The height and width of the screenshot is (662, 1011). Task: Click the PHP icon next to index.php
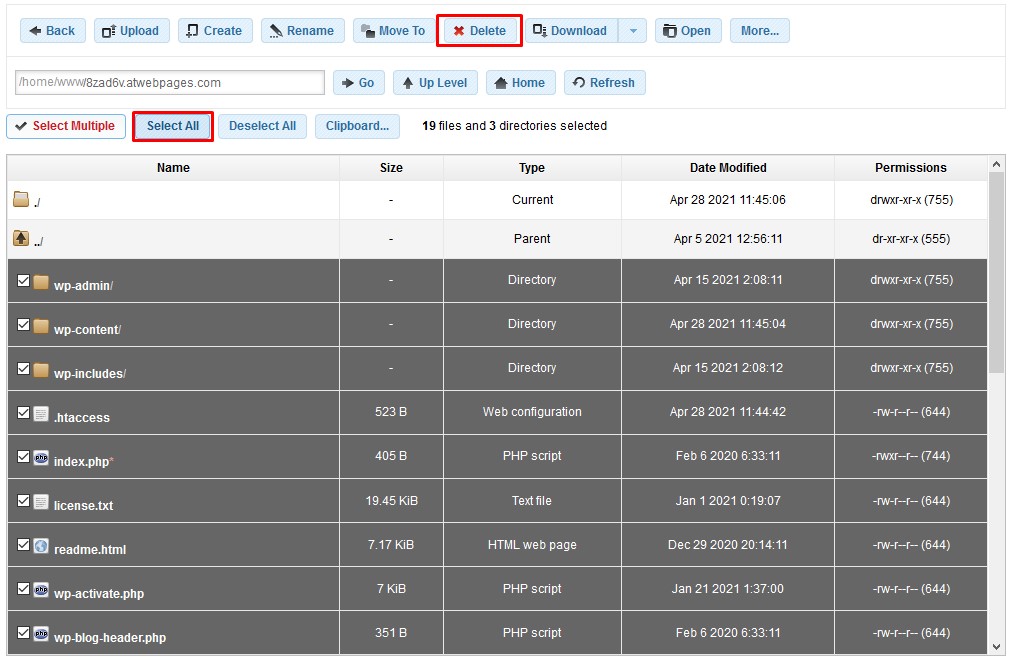[x=42, y=456]
